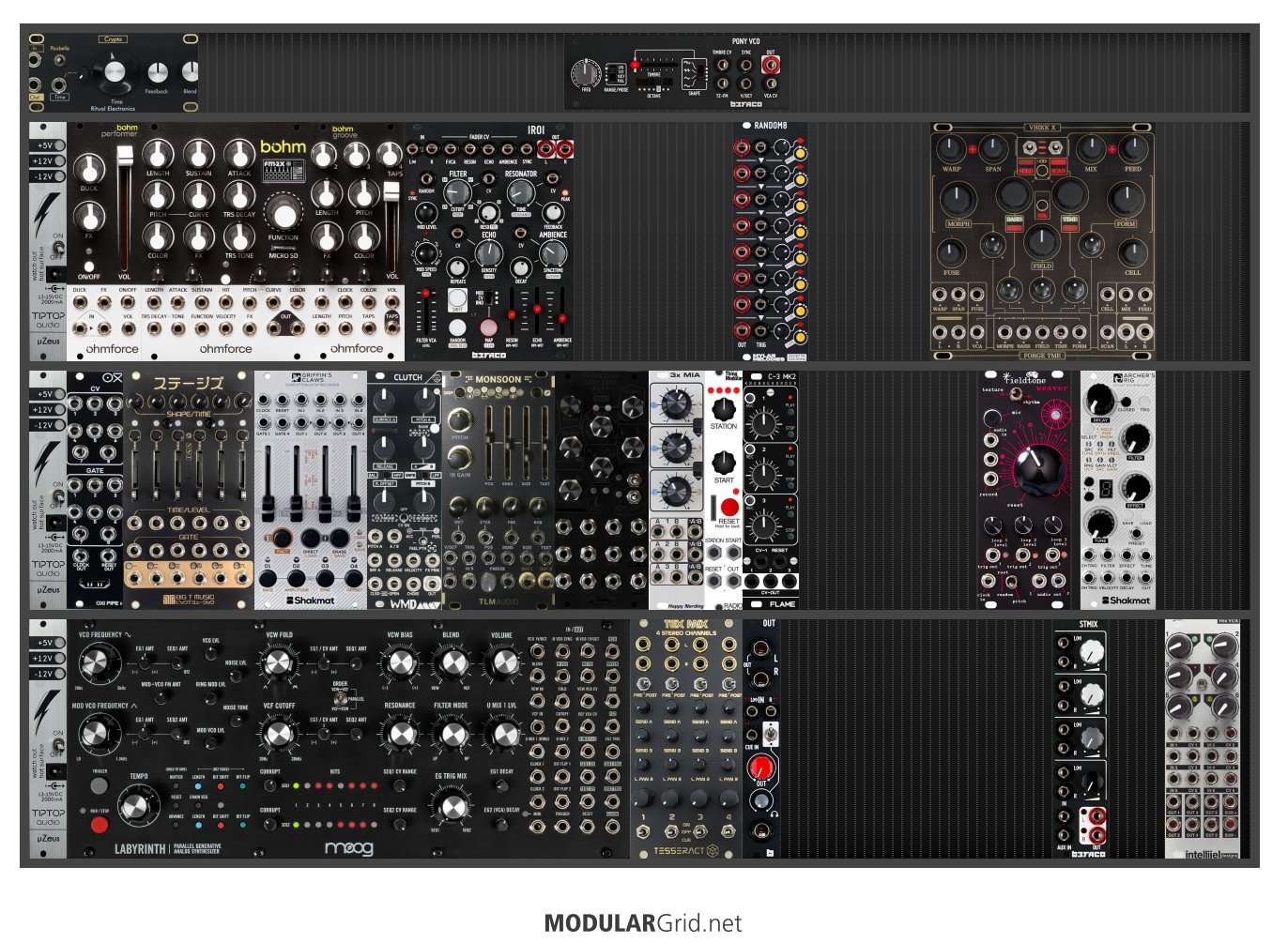Viewport: 1288px width, 943px height.
Task: Flip the toggle switch on the OUT module
Action: [x=771, y=733]
